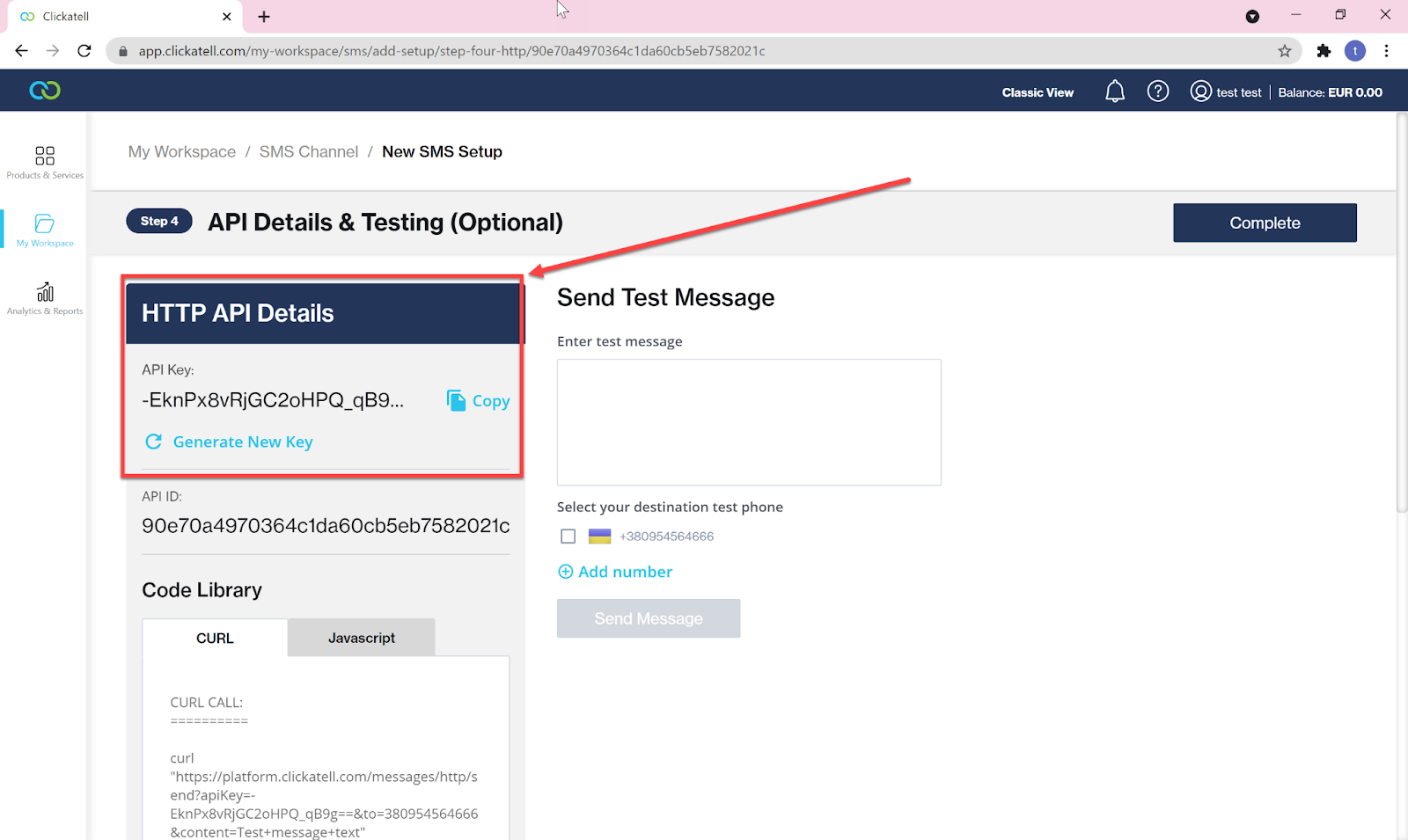Open test test user account menu
Viewport: 1408px width, 840px height.
coord(1226,91)
